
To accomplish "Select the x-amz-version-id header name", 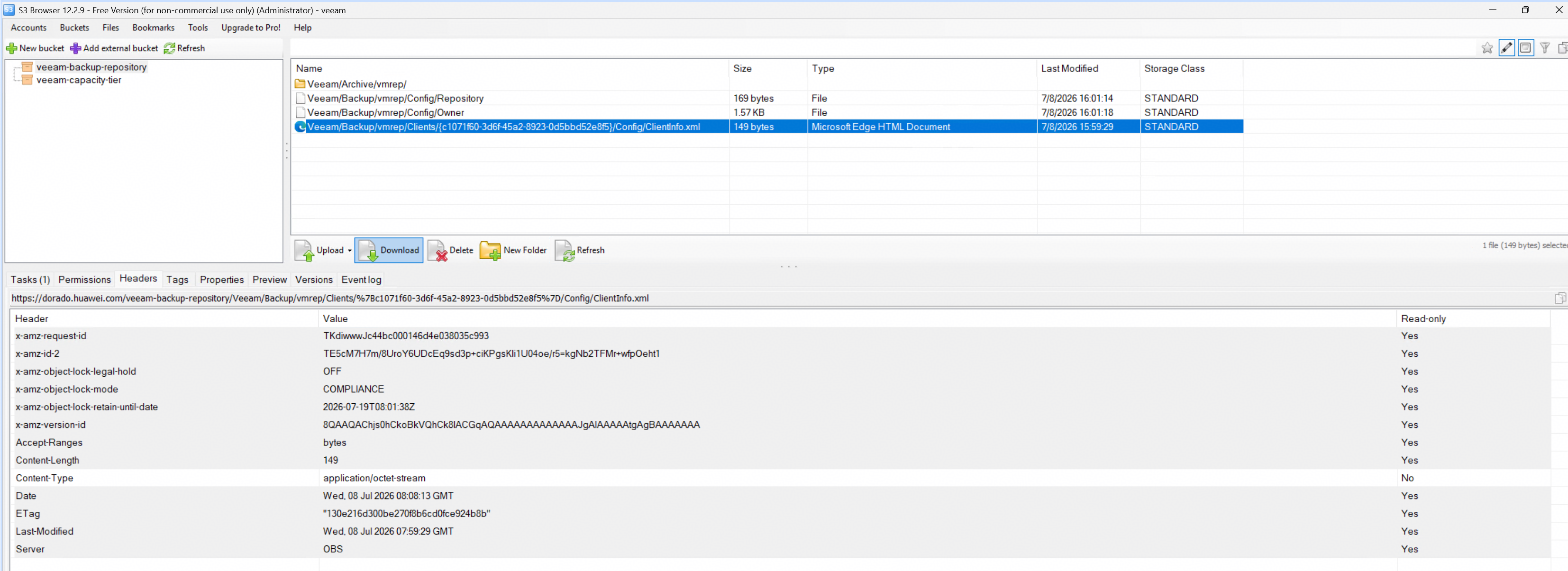I will (51, 425).
